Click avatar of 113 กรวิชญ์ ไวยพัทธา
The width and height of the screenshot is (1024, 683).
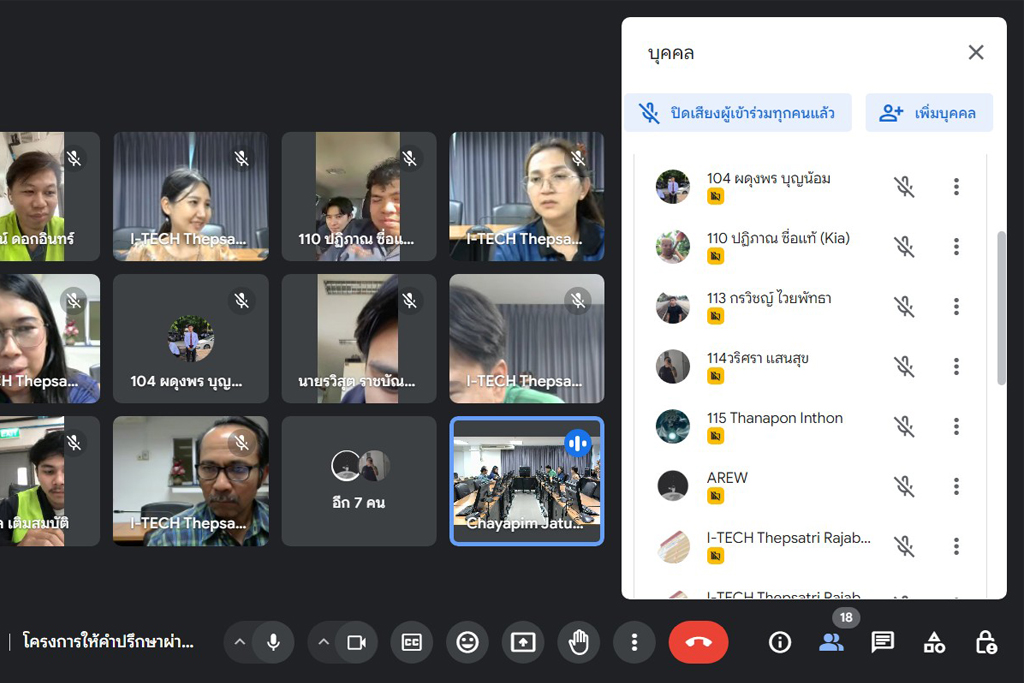tap(673, 307)
